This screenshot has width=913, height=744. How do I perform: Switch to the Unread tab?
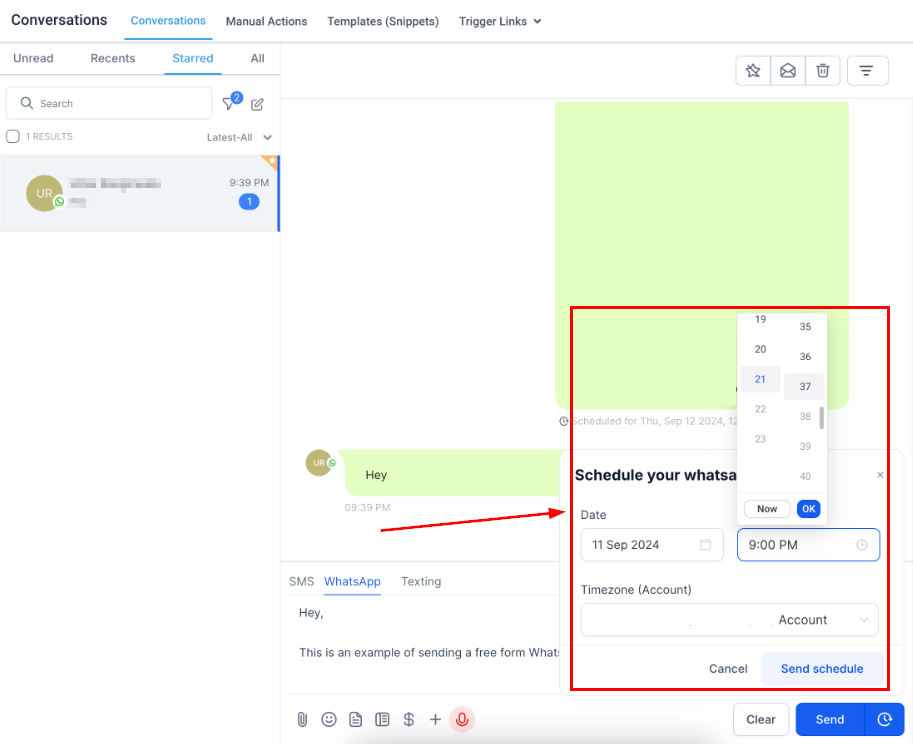point(33,58)
